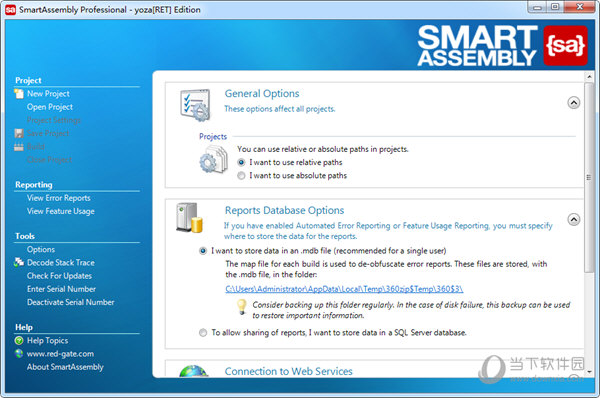This screenshot has width=600, height=398.
Task: Click the Close Project entry
Action: click(49, 160)
